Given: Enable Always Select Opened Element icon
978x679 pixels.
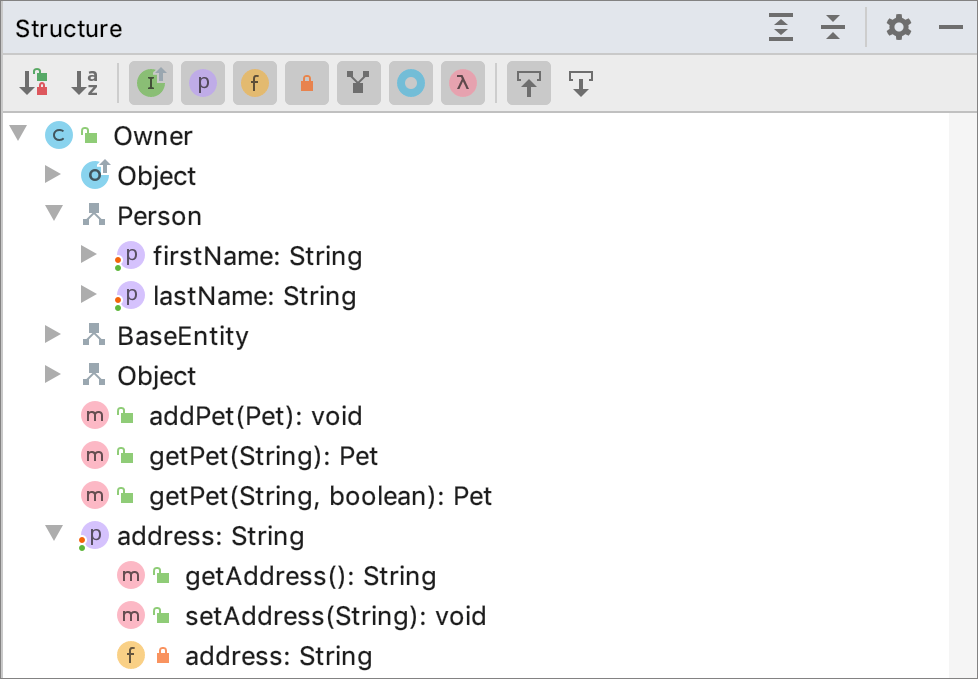Looking at the screenshot, I should 580,83.
